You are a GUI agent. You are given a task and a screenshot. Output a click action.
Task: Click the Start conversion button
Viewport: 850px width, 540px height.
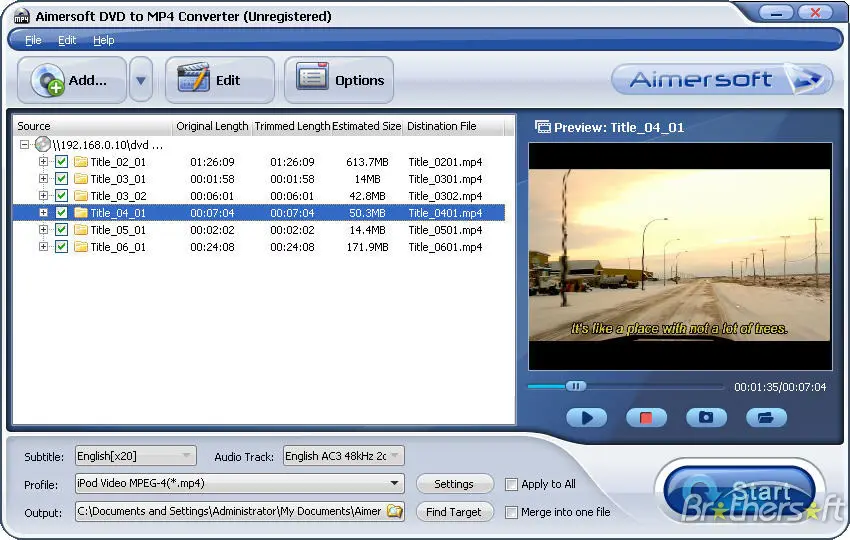tap(739, 493)
